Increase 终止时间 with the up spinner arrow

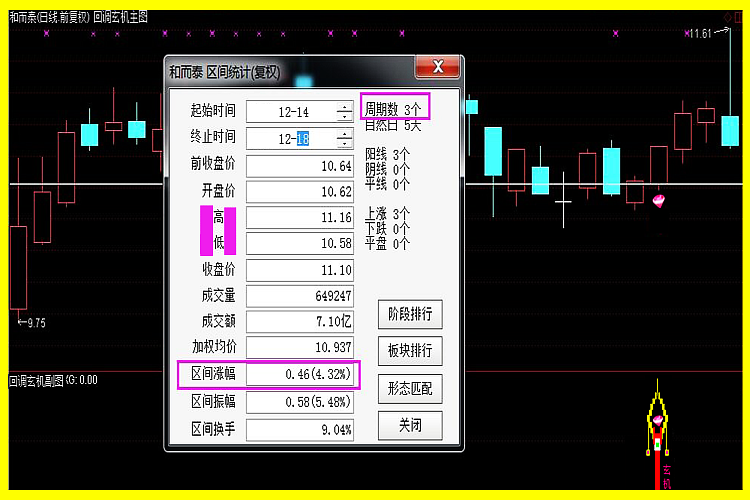344,134
